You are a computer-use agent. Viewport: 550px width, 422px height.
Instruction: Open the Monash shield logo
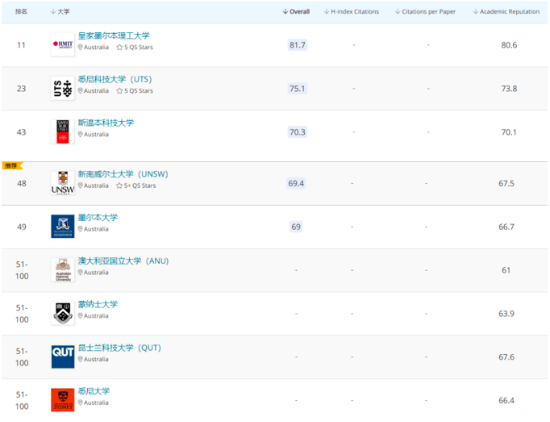click(62, 313)
